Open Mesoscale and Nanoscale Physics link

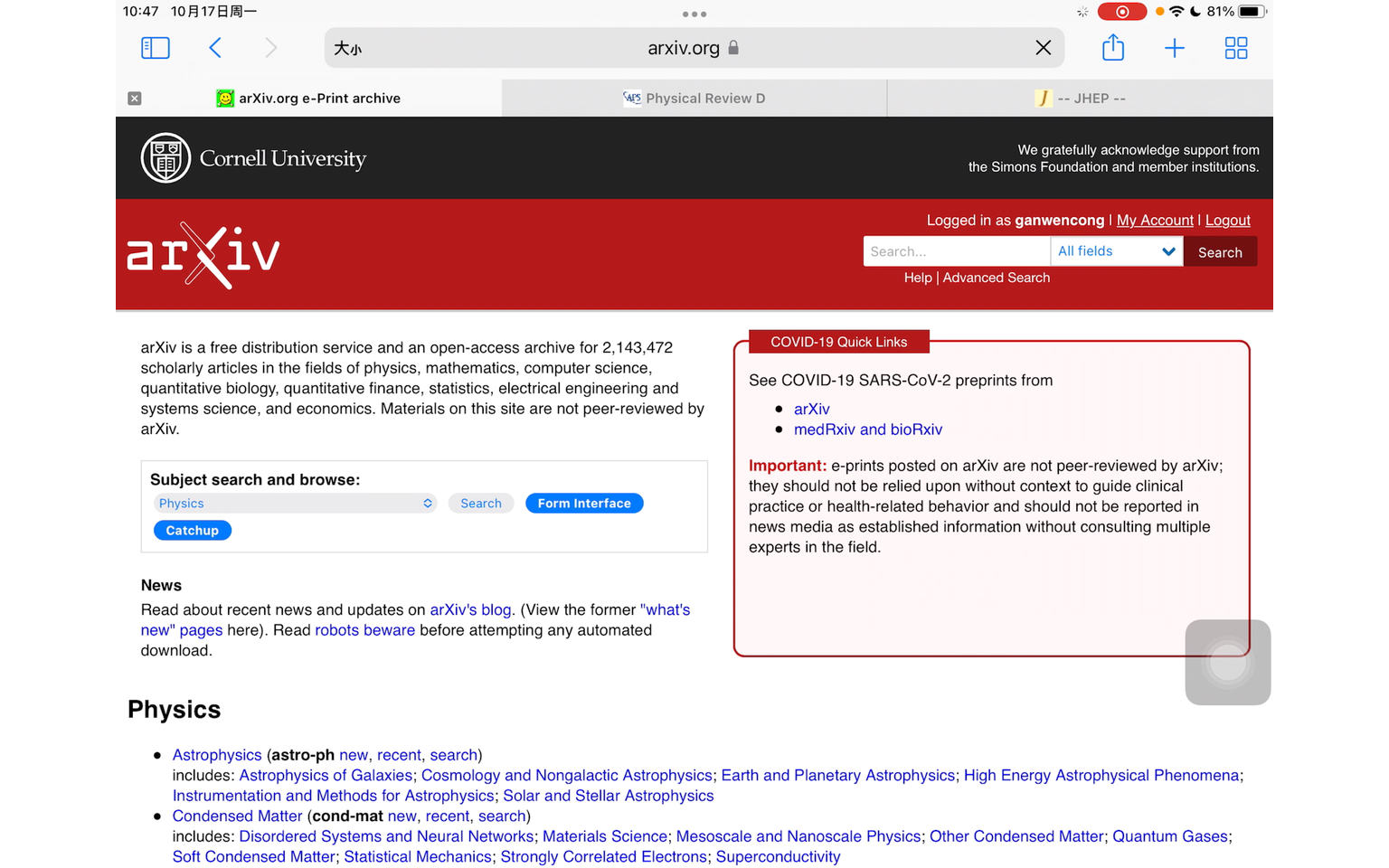(x=798, y=836)
